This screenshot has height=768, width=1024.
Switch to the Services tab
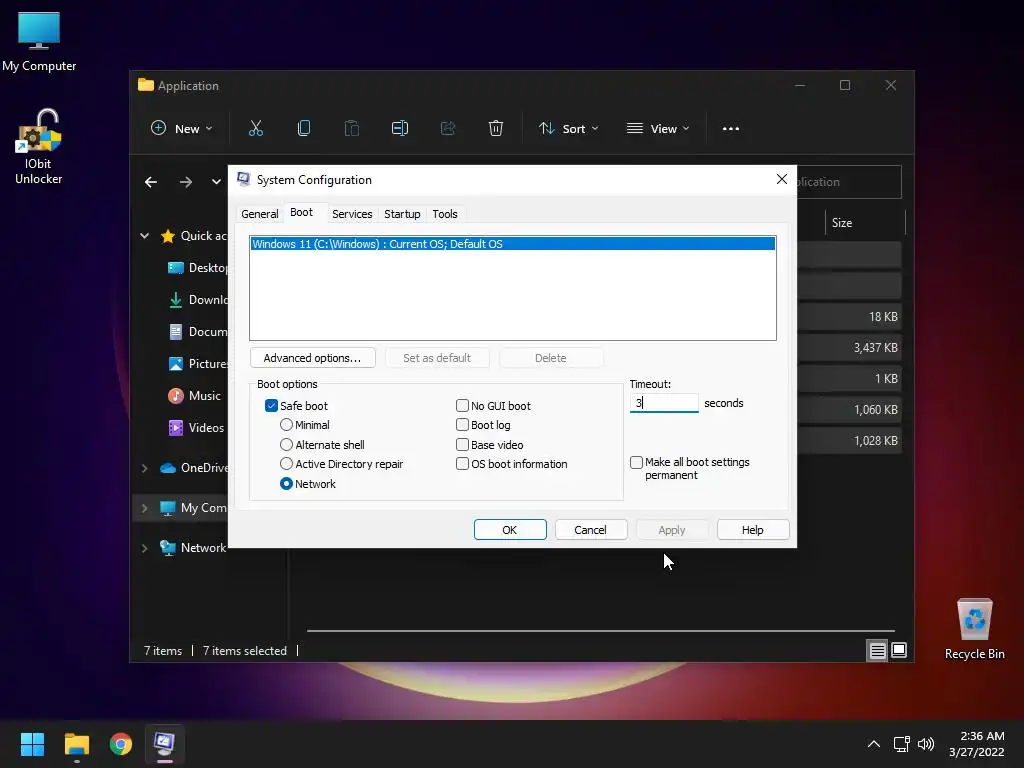(x=352, y=214)
